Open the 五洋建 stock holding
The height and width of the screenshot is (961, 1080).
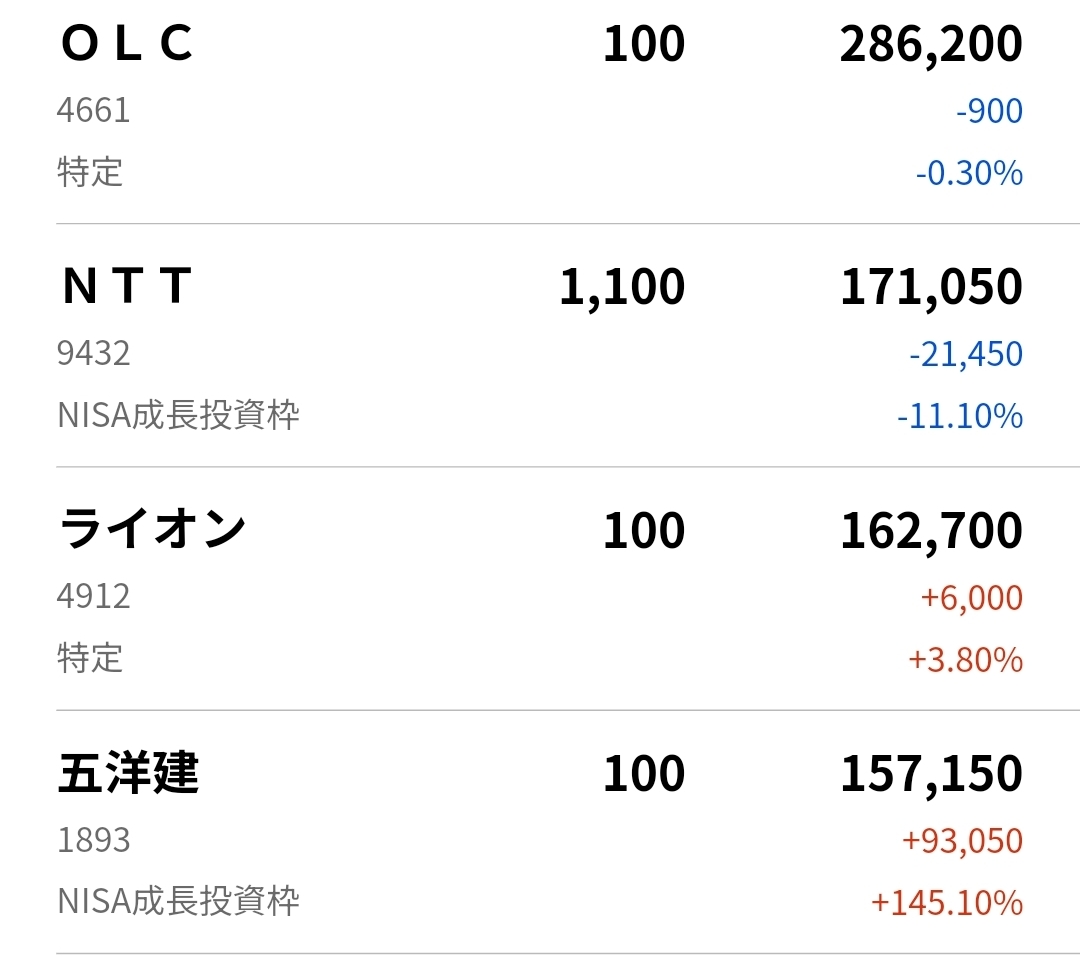(128, 773)
